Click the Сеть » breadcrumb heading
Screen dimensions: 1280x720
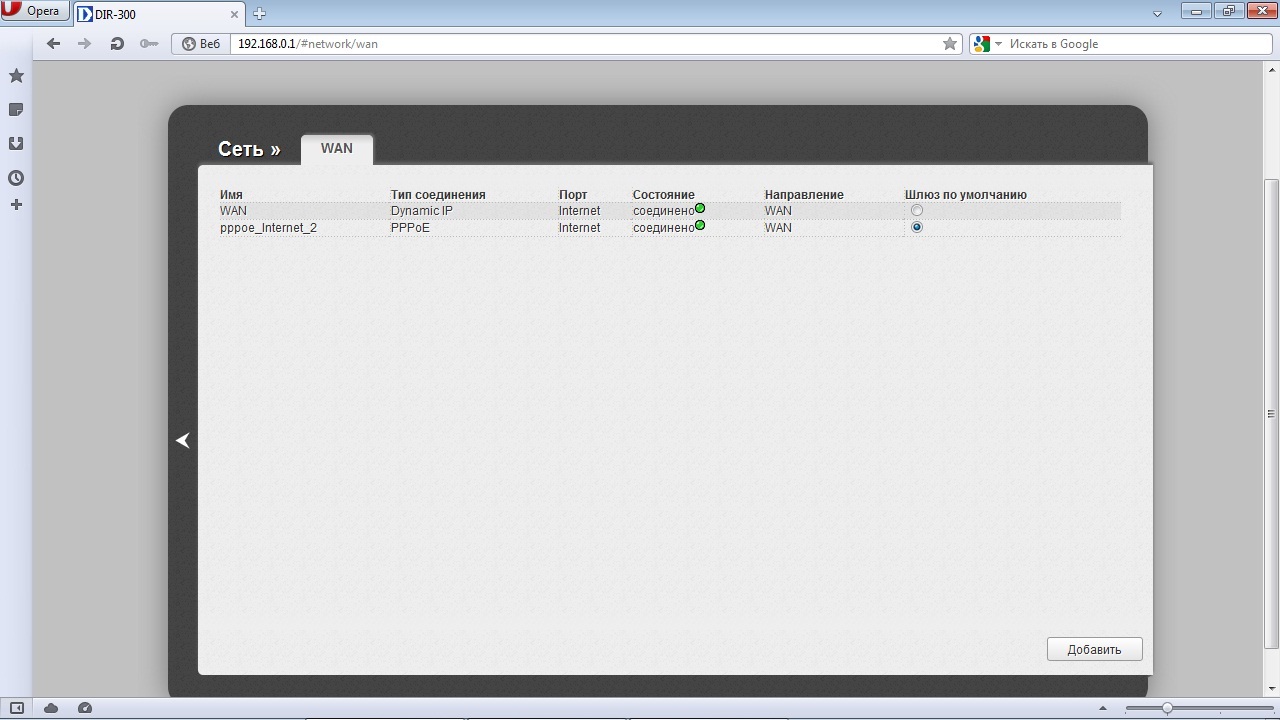pyautogui.click(x=249, y=149)
